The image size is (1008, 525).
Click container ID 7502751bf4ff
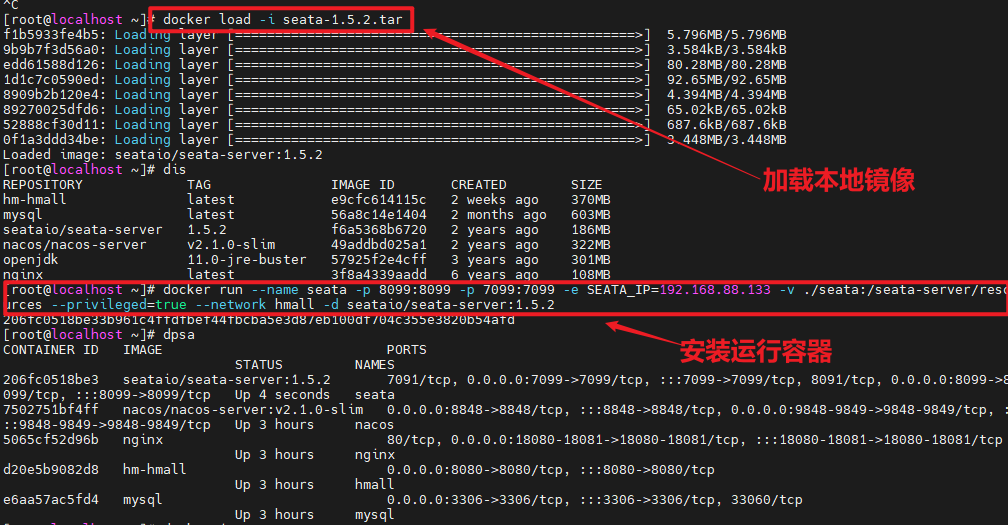pyautogui.click(x=51, y=410)
